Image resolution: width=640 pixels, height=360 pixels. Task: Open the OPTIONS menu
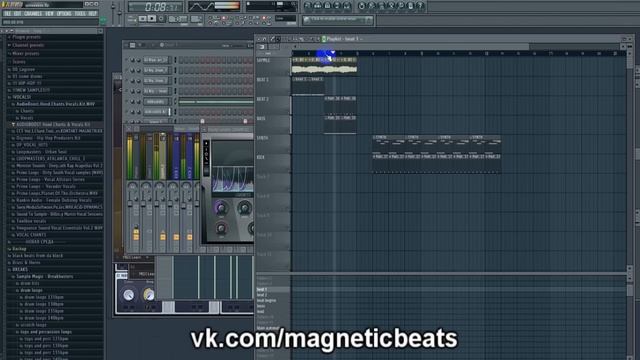pos(64,14)
